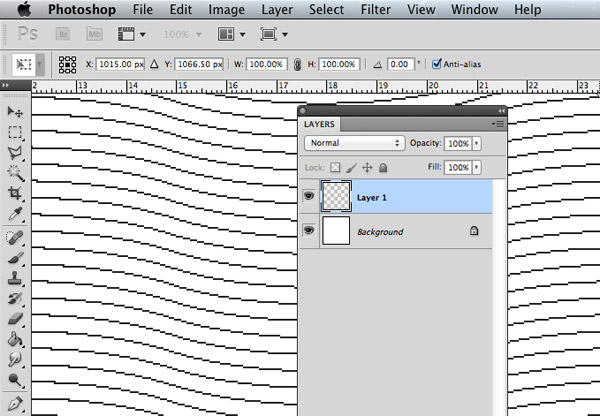Open the Fill percentage dropdown arrow
This screenshot has height=416, width=600.
477,168
